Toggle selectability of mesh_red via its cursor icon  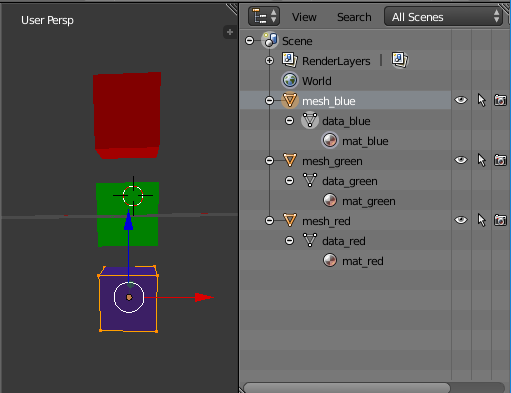pyautogui.click(x=481, y=220)
